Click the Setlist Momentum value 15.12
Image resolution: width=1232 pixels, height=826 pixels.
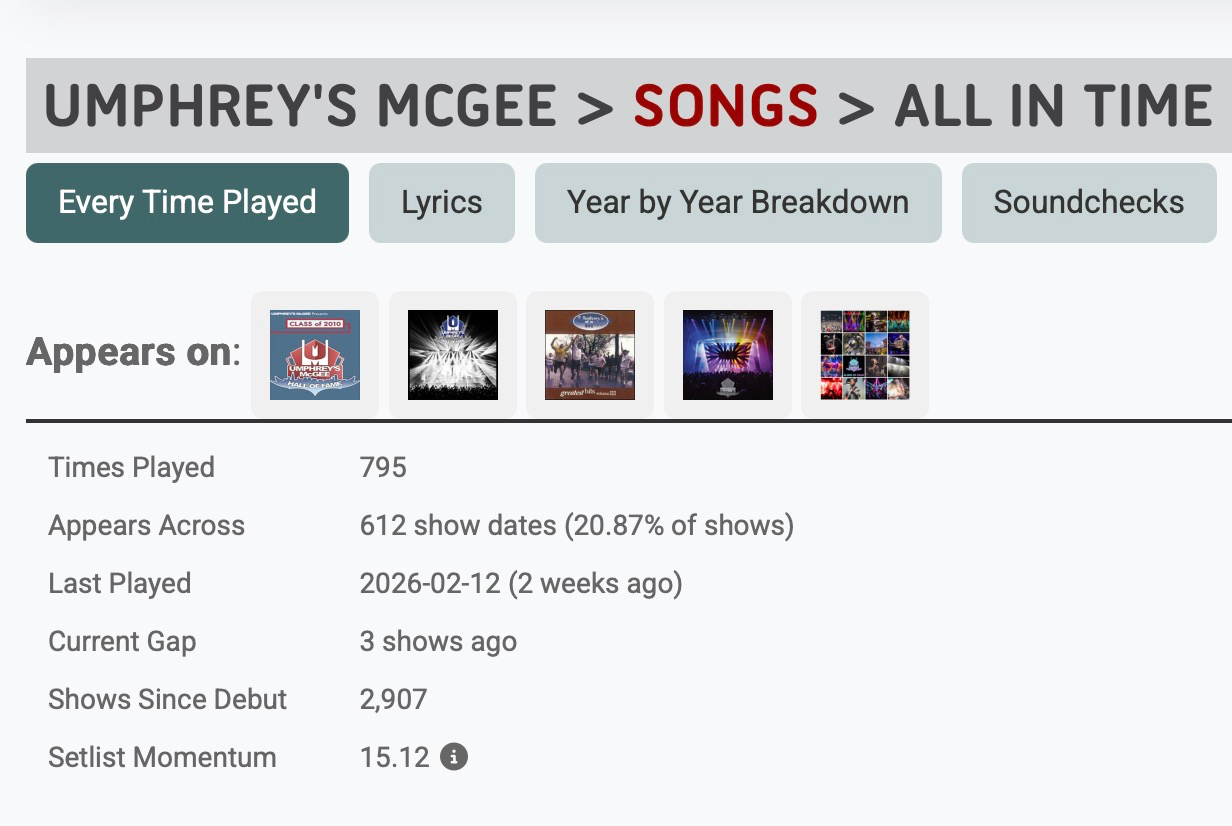(x=394, y=758)
